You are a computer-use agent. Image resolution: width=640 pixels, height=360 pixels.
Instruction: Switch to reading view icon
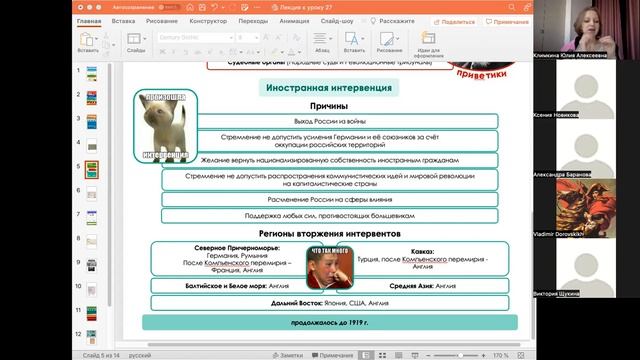398,356
